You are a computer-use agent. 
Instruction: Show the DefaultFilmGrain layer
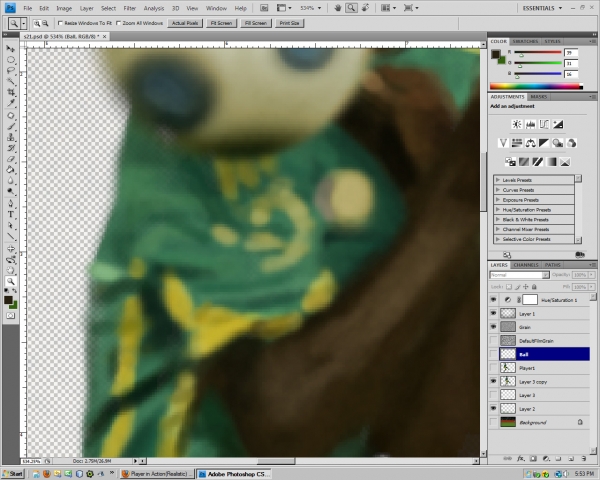(493, 341)
